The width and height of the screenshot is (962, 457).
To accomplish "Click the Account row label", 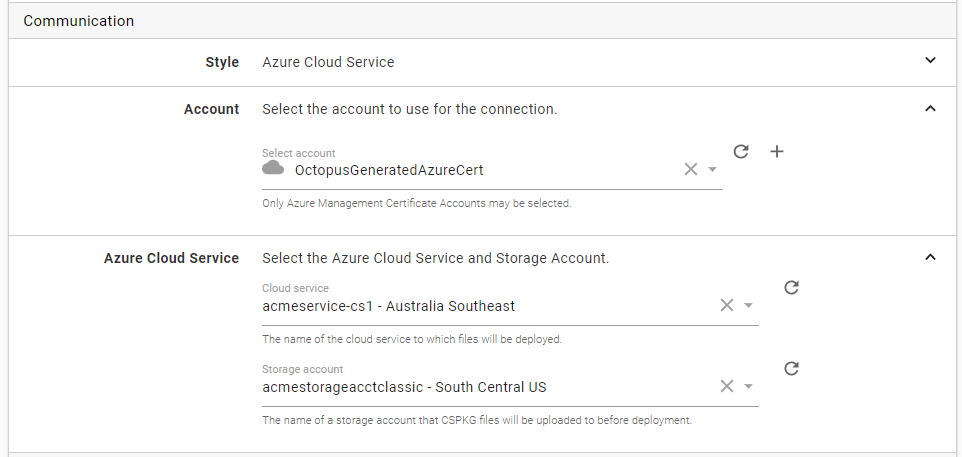I will coord(211,109).
